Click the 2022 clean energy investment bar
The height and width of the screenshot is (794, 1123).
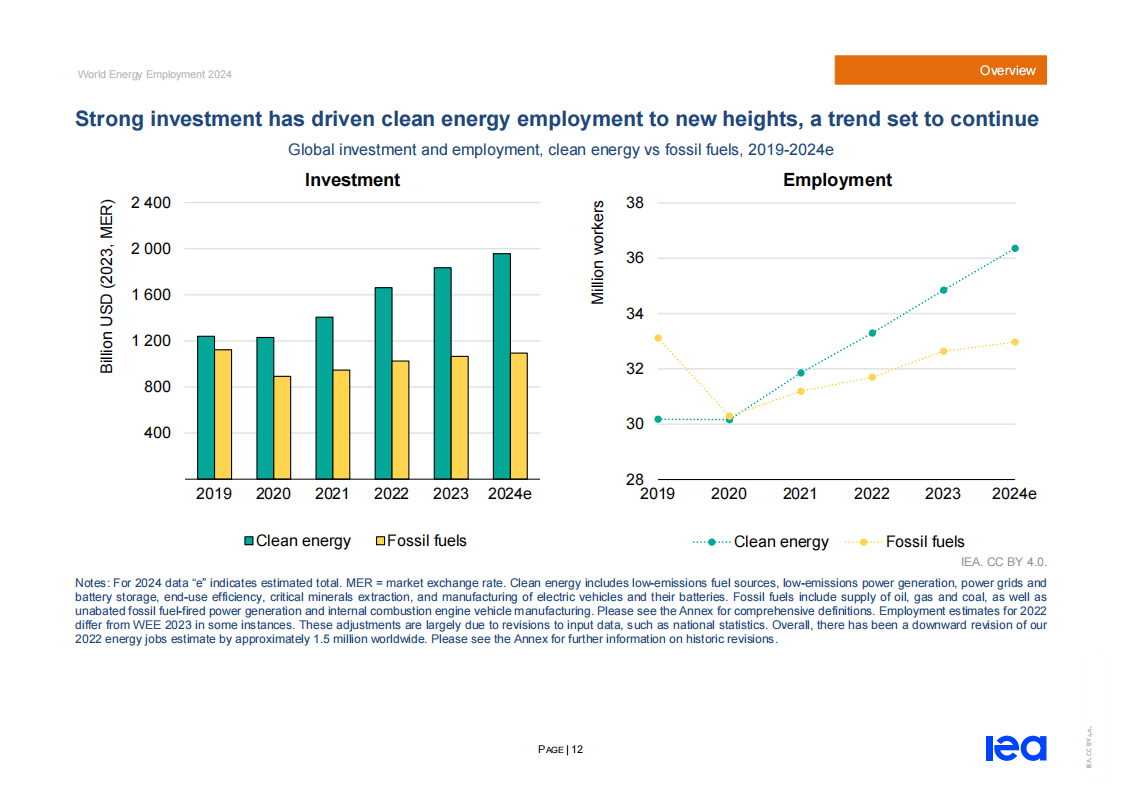pyautogui.click(x=383, y=384)
